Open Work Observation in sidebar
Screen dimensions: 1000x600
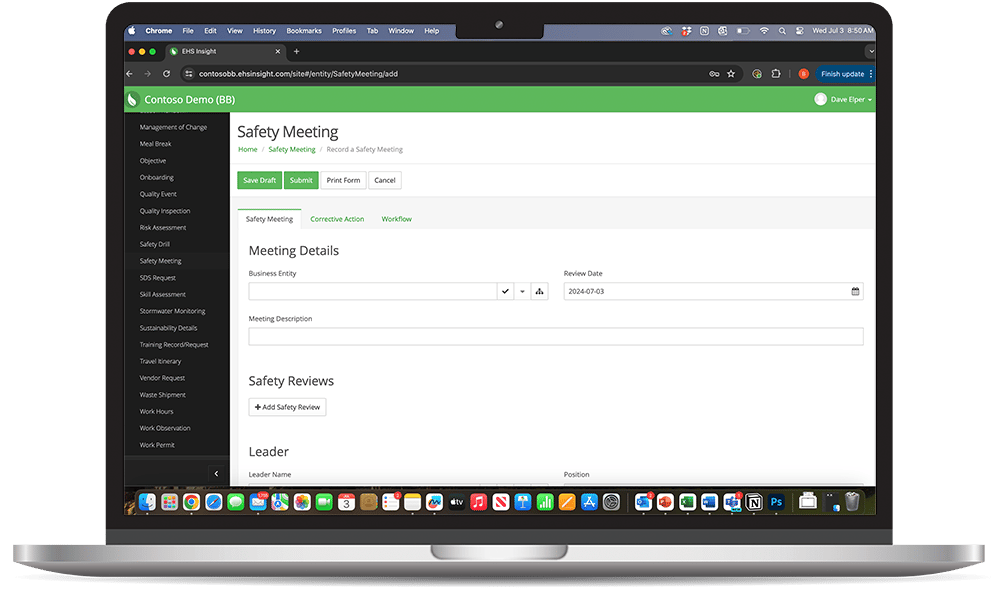(165, 428)
